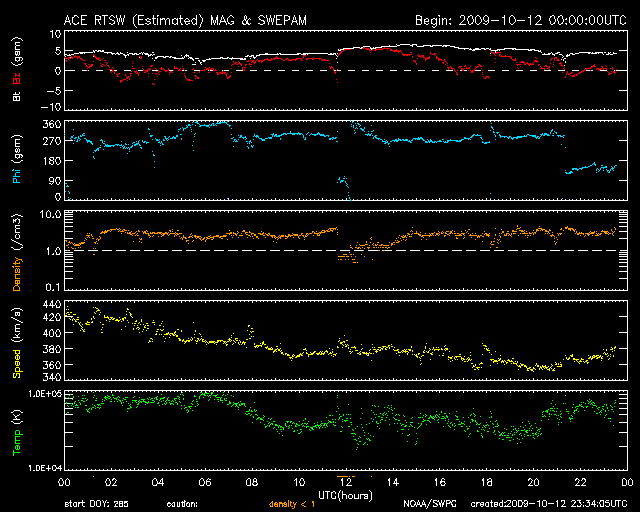
Task: Click the orange 'Density' axis label
Action: tap(17, 273)
